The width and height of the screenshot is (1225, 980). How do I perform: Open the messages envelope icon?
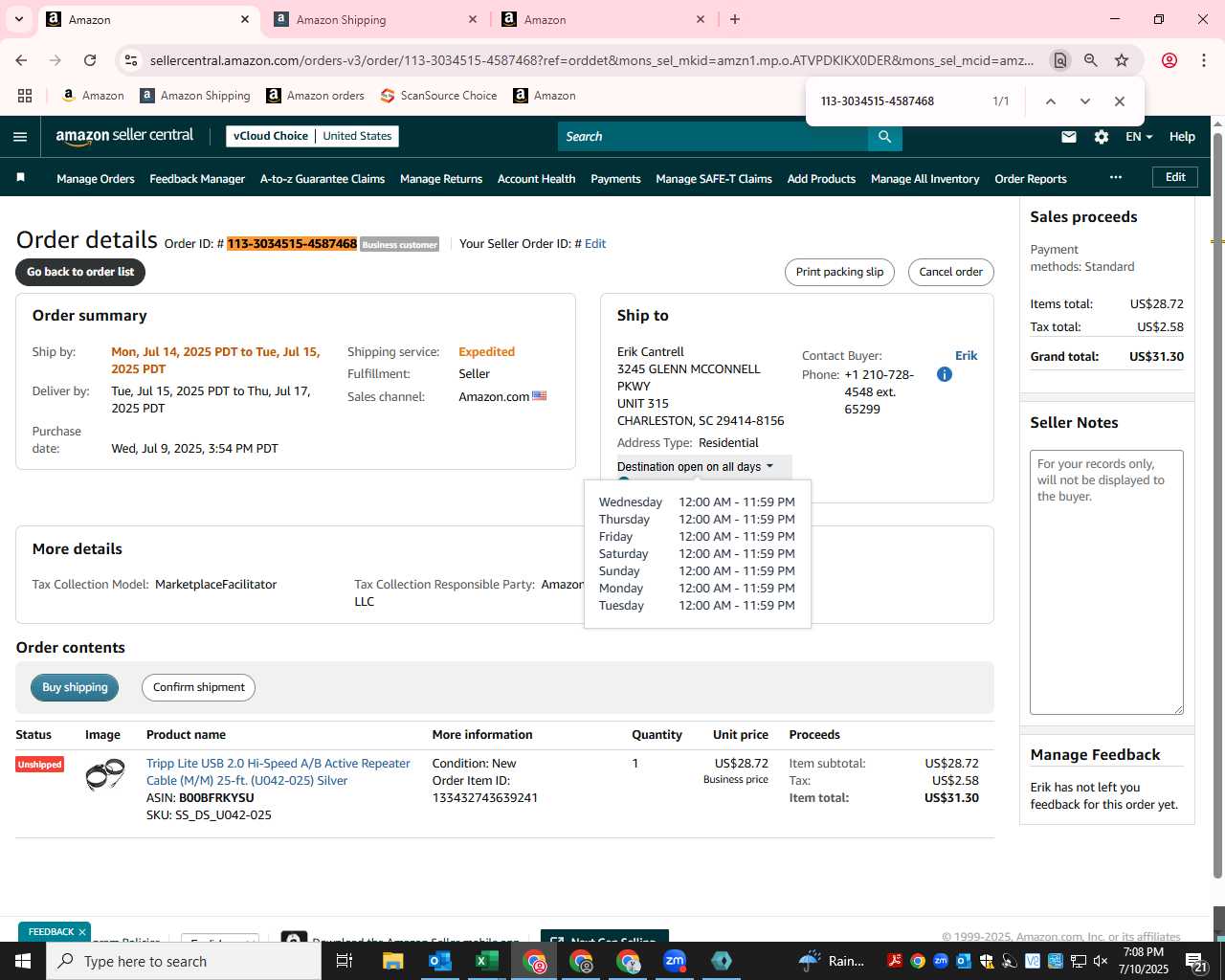point(1069,137)
